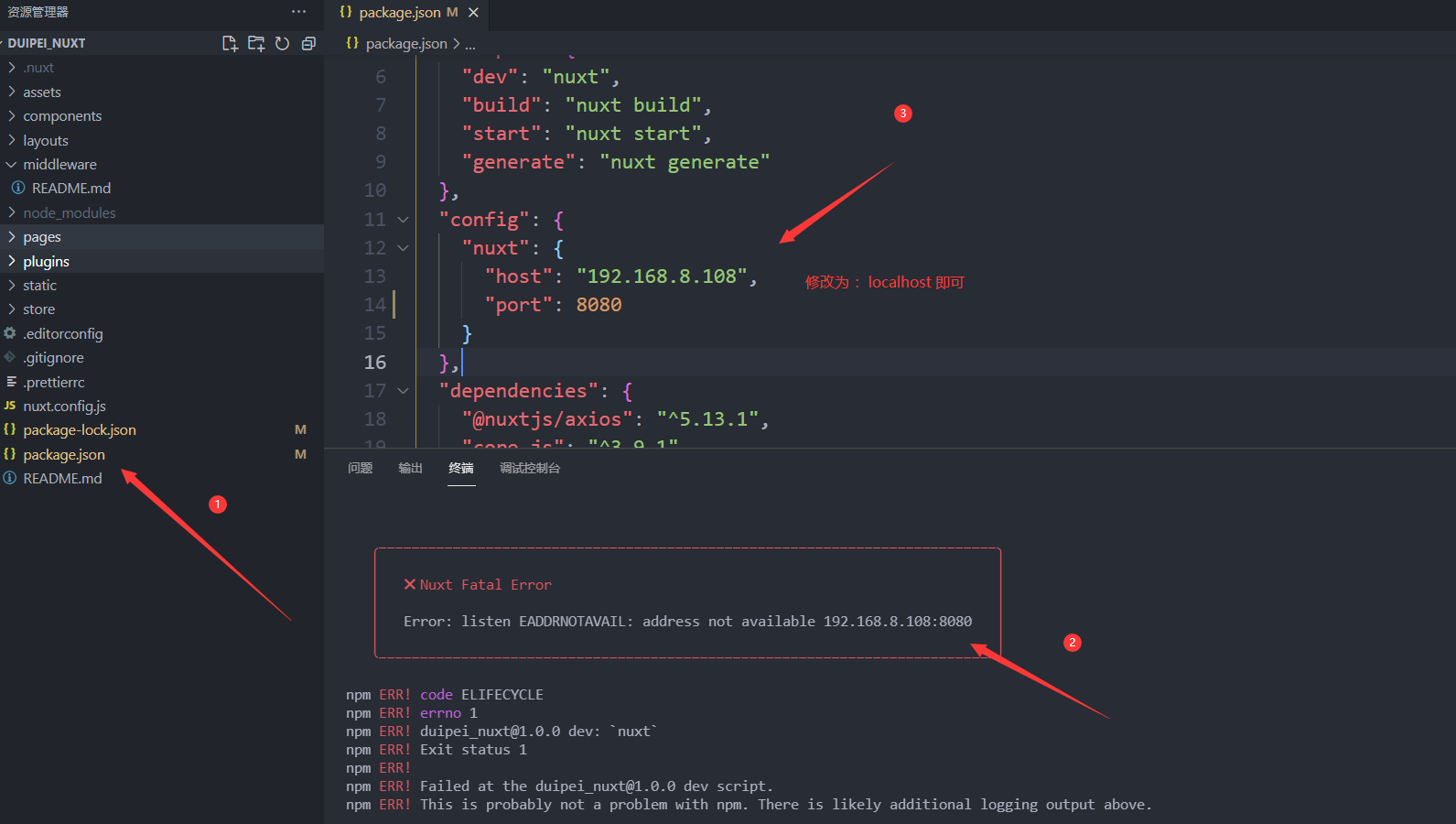Click the New Folder icon in explorer header

pos(256,43)
